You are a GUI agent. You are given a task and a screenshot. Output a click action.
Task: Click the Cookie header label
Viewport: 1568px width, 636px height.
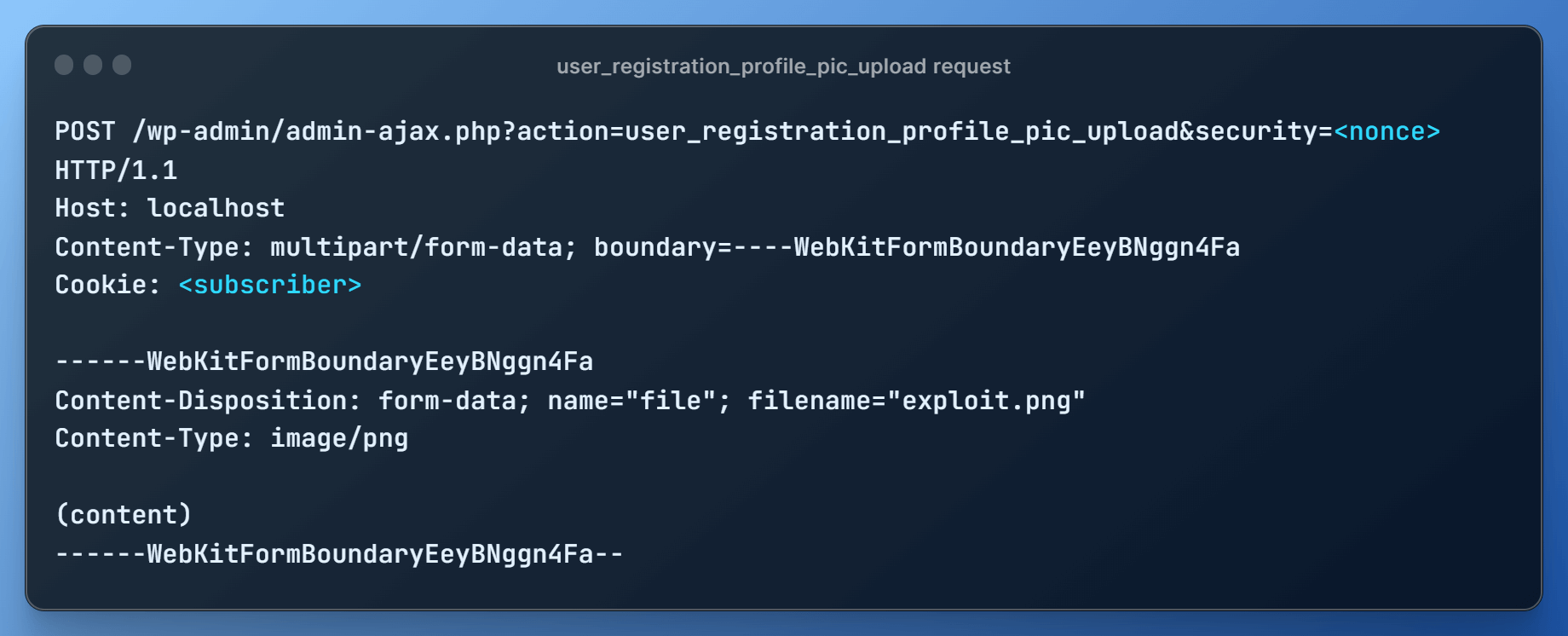click(x=101, y=285)
